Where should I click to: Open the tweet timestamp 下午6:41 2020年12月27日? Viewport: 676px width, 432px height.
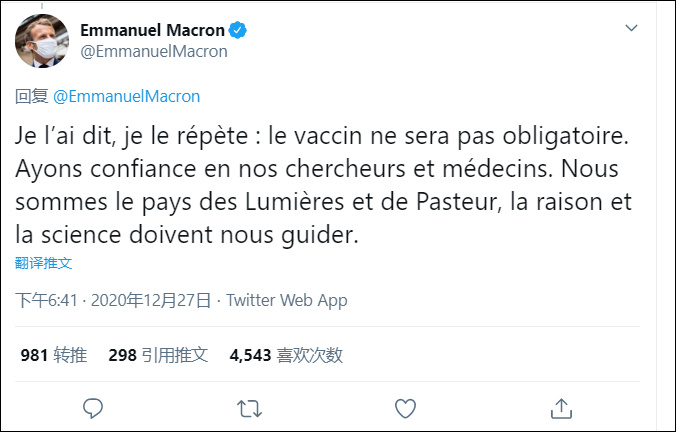click(113, 300)
